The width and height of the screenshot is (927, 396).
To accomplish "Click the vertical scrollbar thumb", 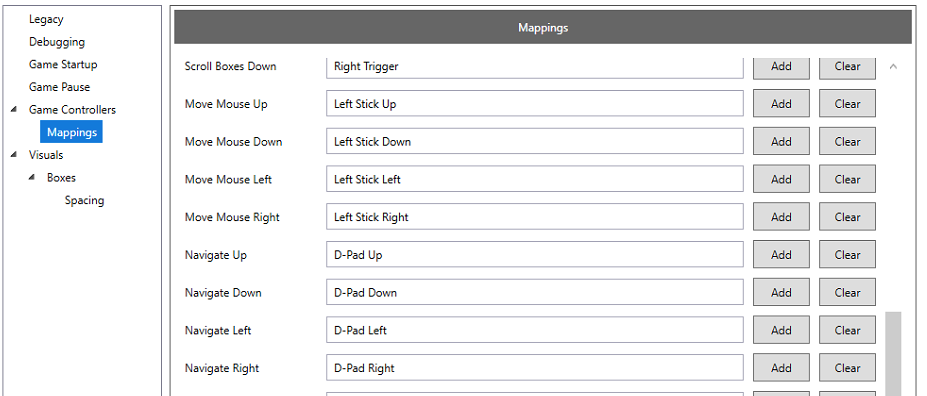I will pos(893,353).
